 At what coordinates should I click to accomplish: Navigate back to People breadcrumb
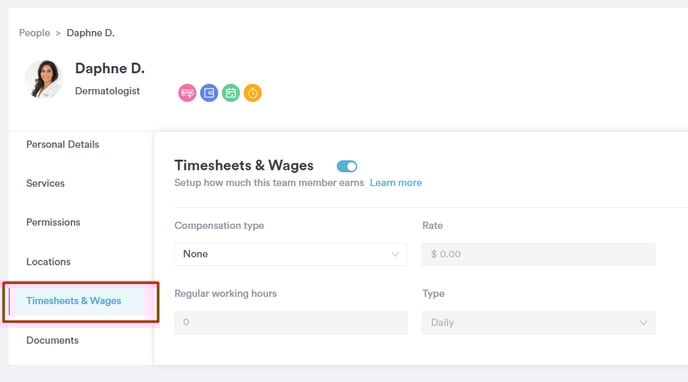[34, 33]
